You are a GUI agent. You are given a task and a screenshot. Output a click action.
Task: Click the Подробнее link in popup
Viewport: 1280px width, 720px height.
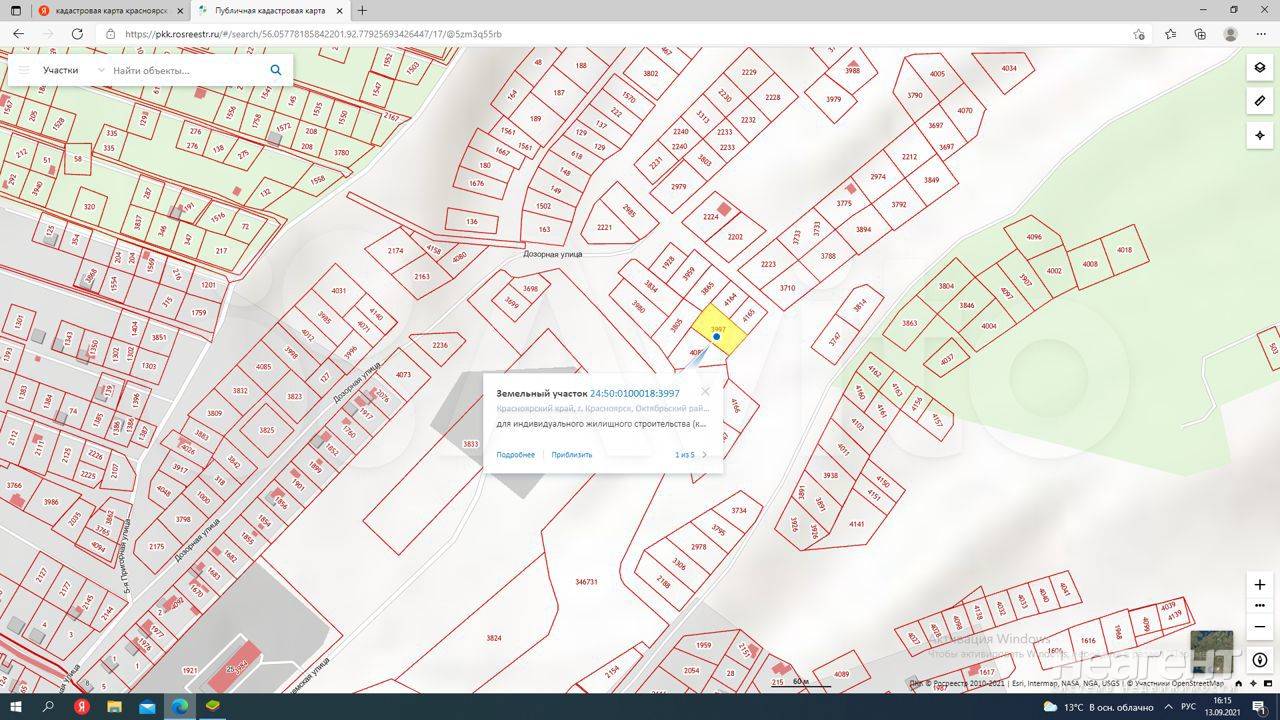pos(515,455)
